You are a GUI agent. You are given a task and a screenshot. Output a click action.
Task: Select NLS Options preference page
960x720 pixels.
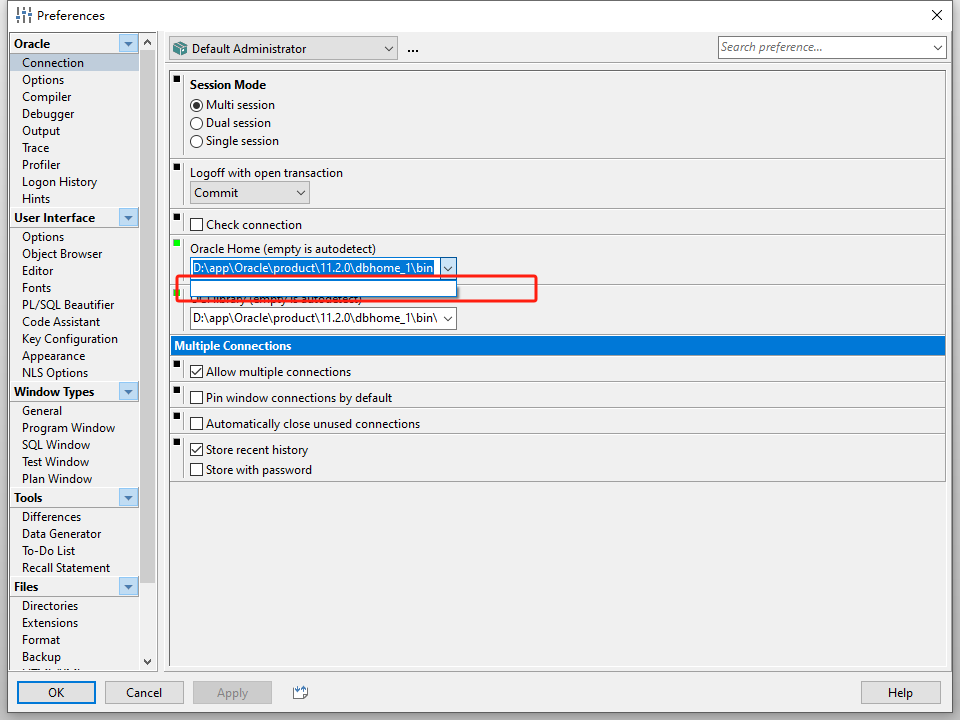[55, 373]
